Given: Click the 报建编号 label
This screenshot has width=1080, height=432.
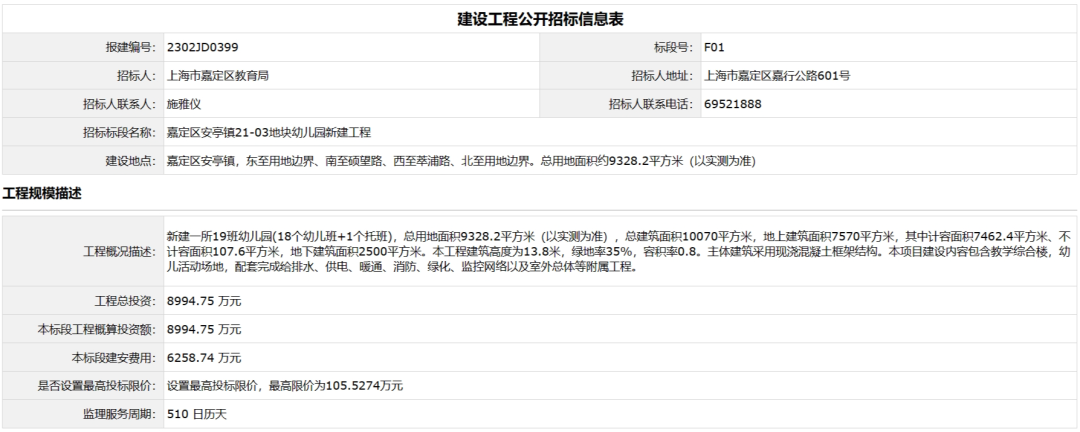Looking at the screenshot, I should pos(132,48).
